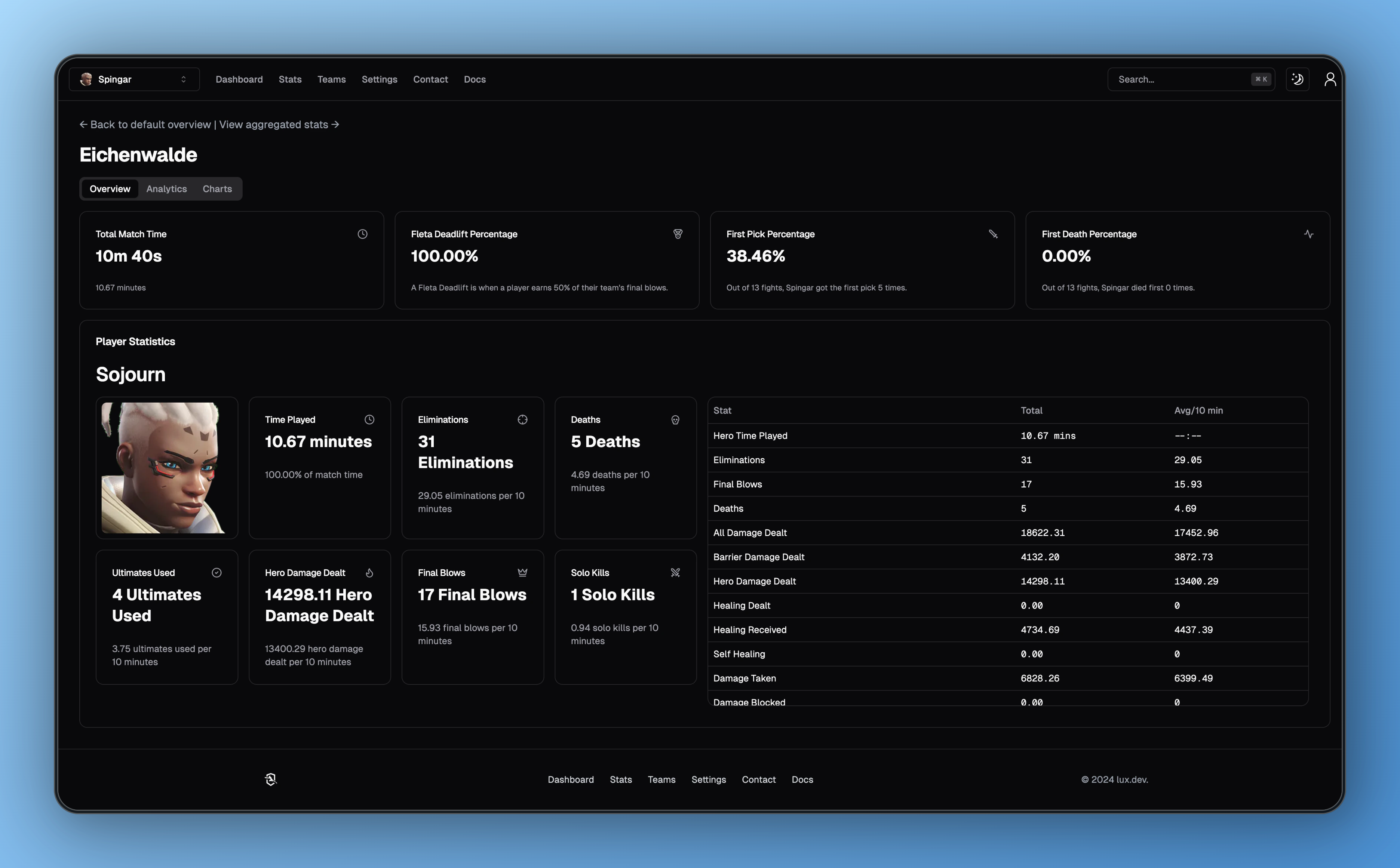1400x868 pixels.
Task: Click the clock icon in Total Match Time
Action: 362,234
